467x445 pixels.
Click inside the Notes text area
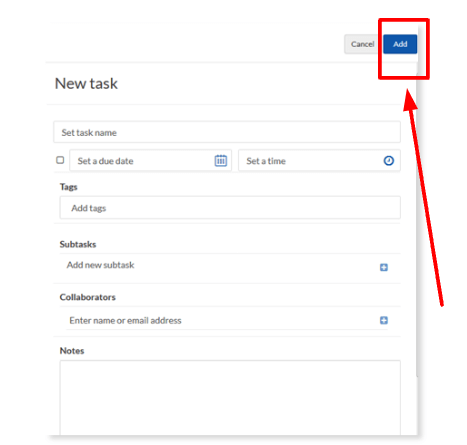(x=230, y=397)
